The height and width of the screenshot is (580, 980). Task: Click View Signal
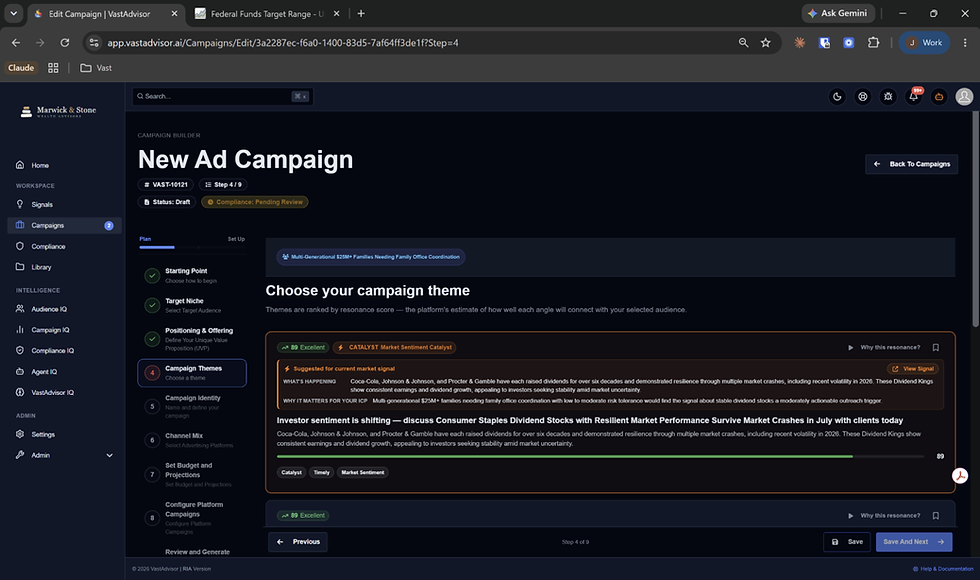pos(913,369)
